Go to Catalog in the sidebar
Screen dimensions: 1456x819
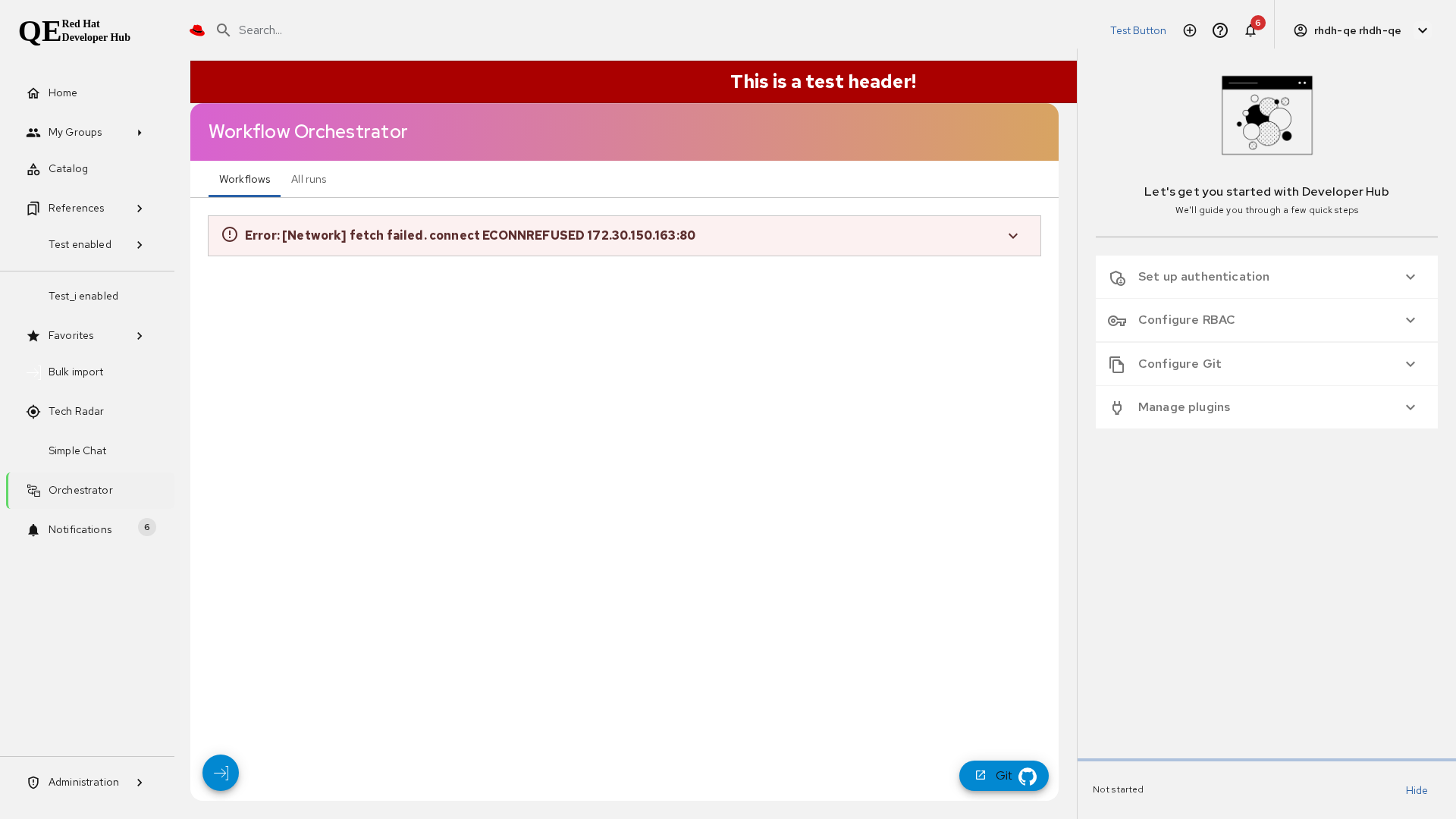click(68, 169)
